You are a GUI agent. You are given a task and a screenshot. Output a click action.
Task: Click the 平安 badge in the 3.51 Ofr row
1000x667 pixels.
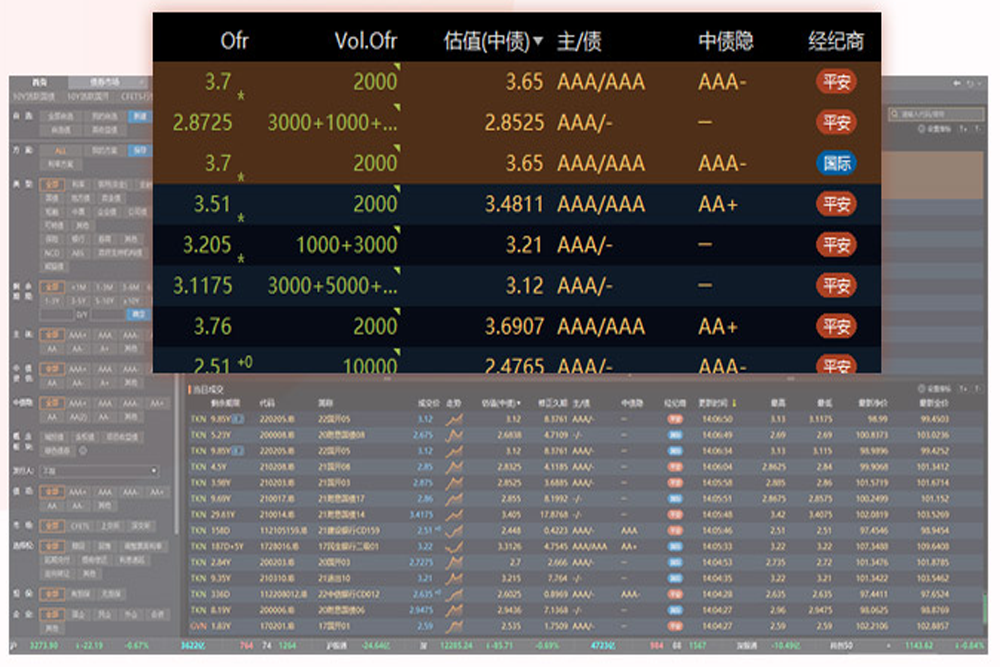point(836,204)
